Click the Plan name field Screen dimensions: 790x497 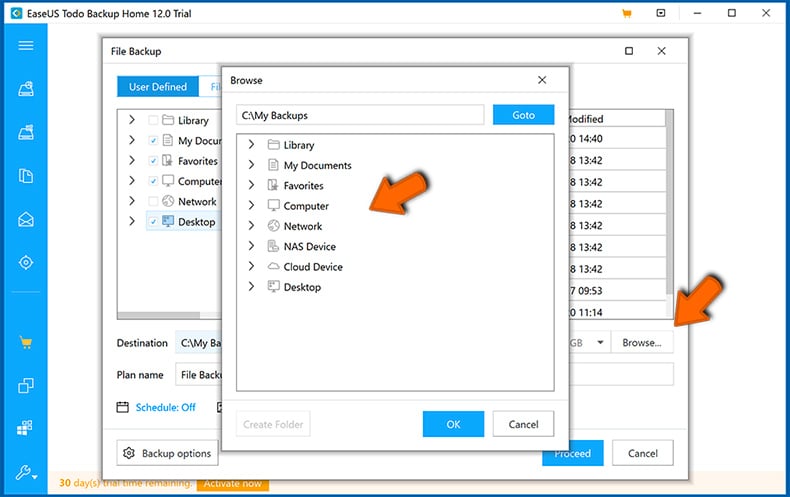click(199, 375)
